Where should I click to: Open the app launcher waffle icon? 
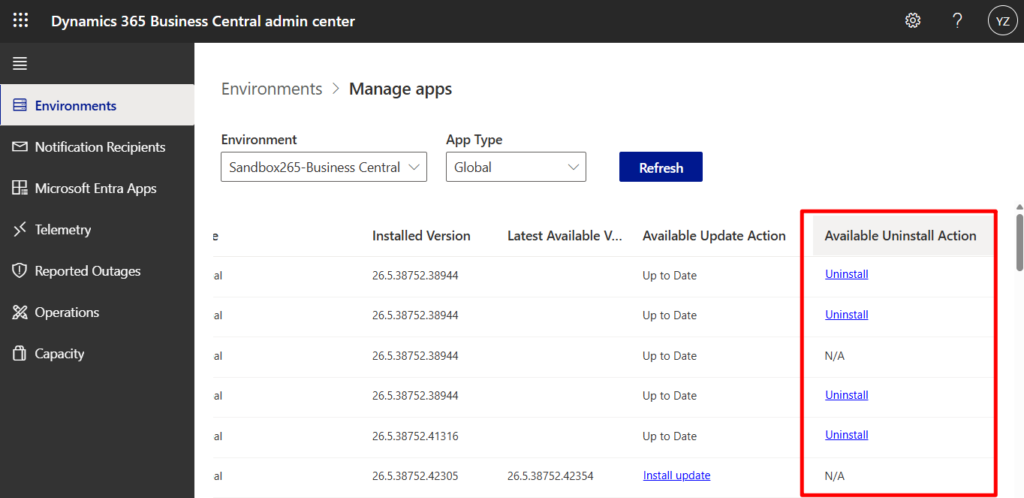[x=20, y=21]
